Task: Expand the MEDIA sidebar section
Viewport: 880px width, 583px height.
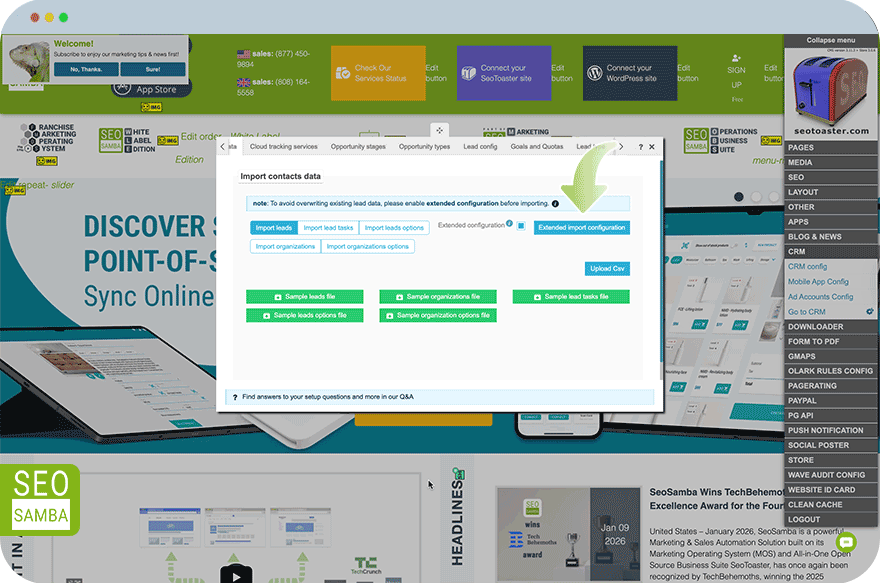Action: point(831,162)
